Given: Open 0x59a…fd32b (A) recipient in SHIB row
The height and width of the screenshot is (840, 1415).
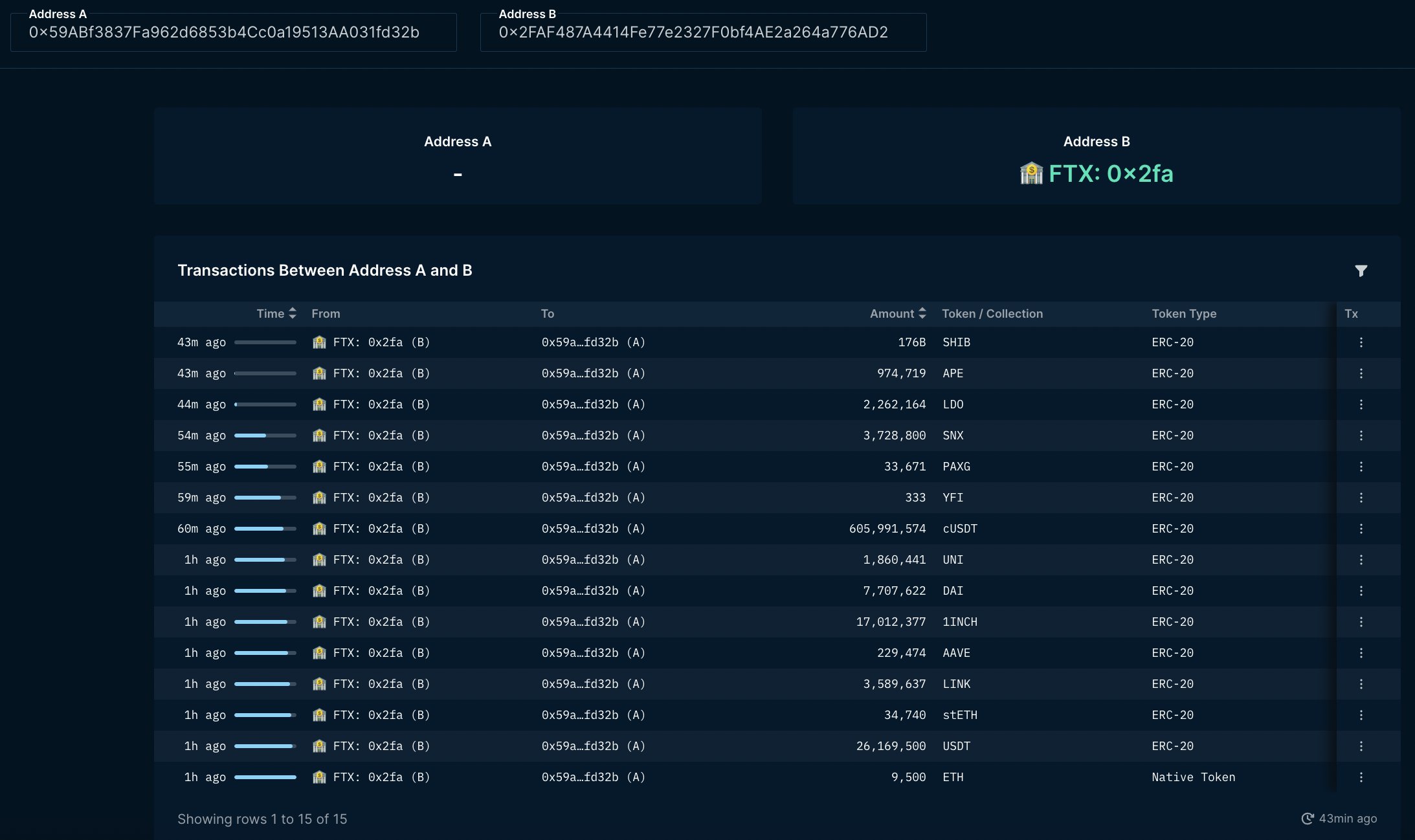Looking at the screenshot, I should (593, 342).
